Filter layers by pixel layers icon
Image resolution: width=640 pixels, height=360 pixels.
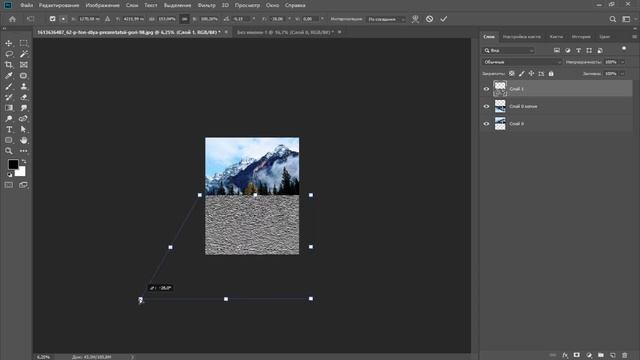[x=557, y=50]
